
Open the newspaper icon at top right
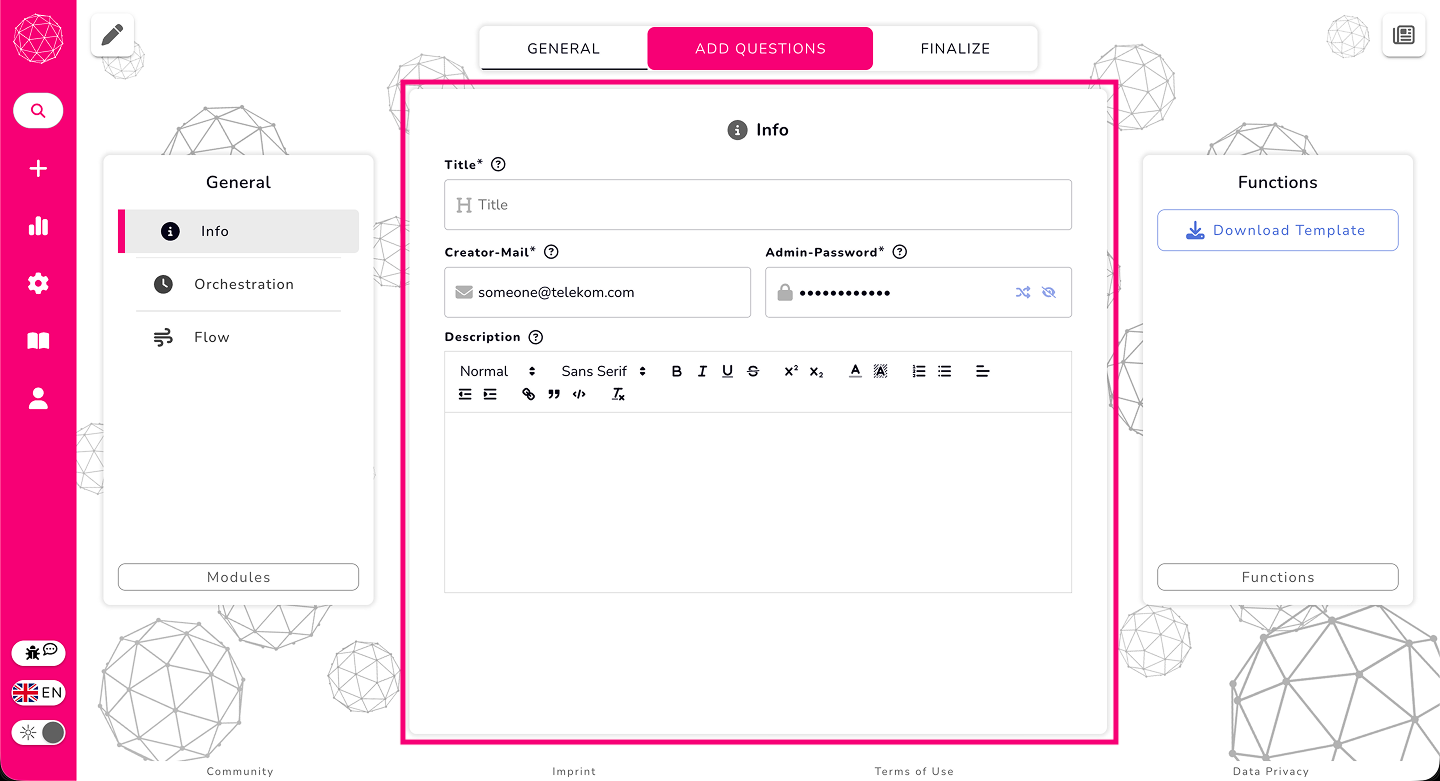(x=1403, y=35)
